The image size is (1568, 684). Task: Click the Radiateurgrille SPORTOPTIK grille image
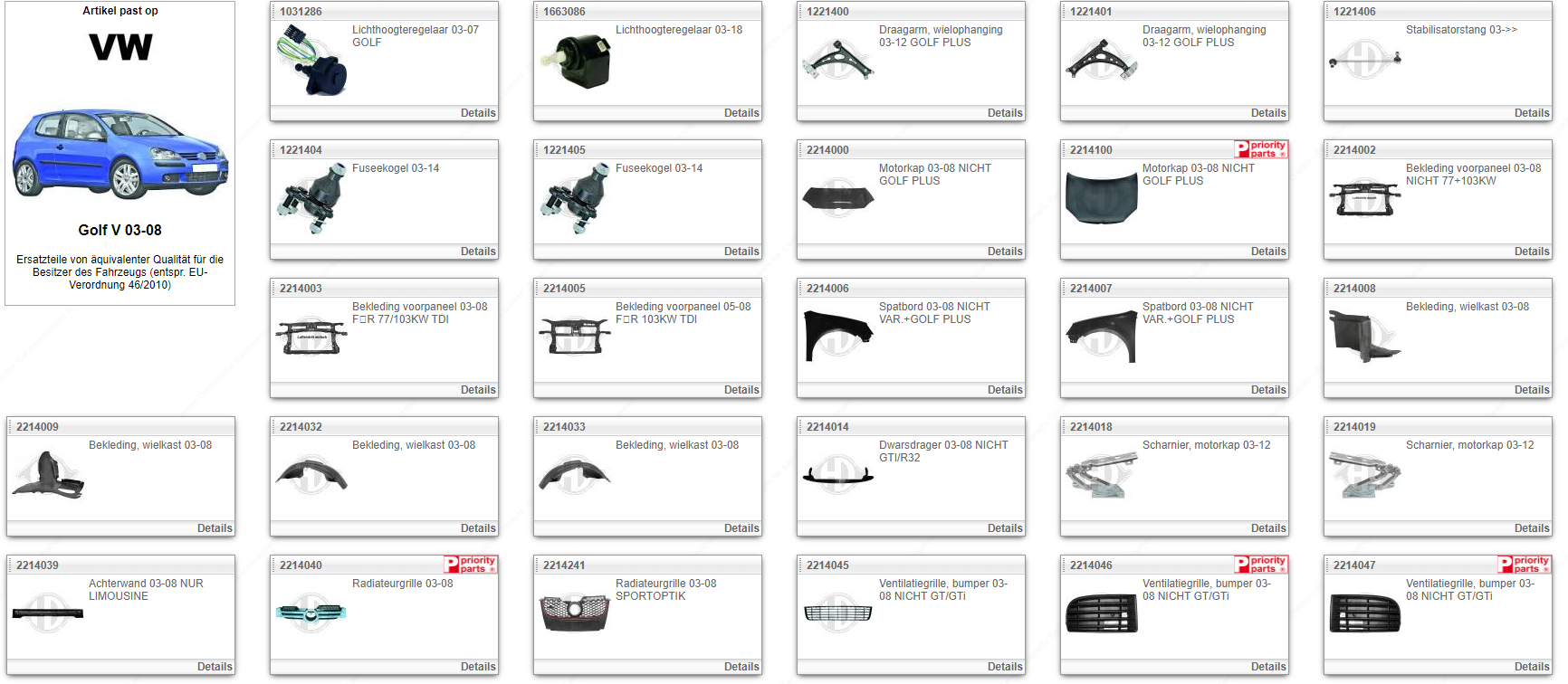click(x=575, y=613)
